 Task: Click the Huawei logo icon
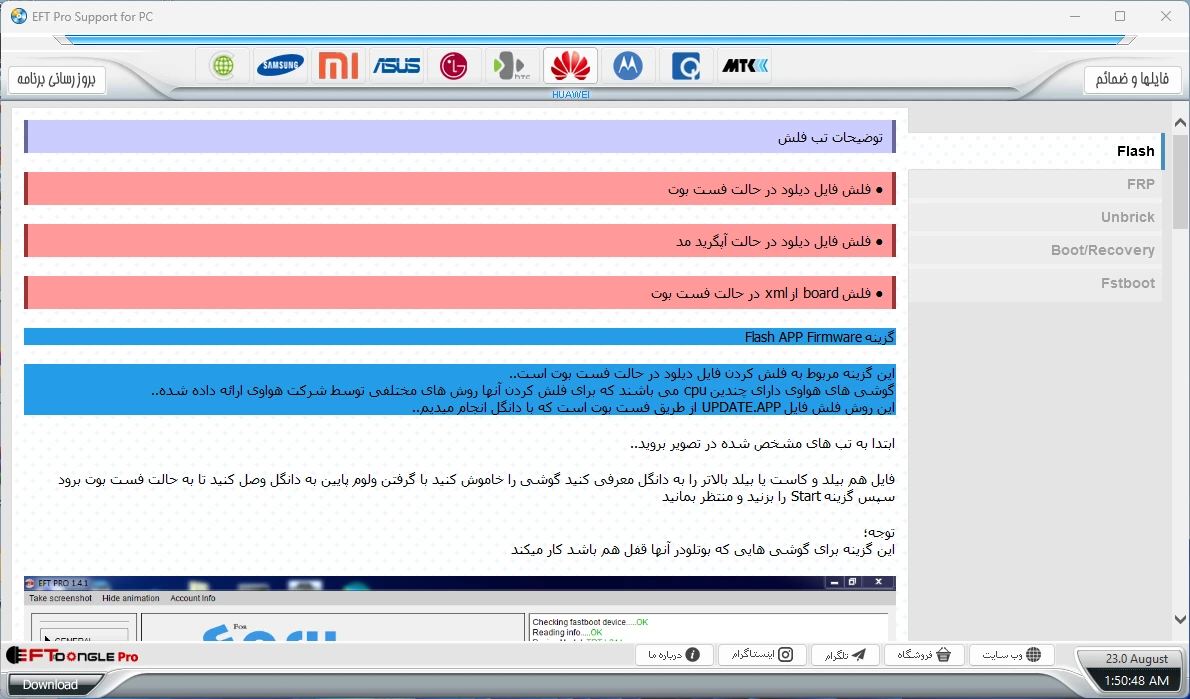(570, 66)
